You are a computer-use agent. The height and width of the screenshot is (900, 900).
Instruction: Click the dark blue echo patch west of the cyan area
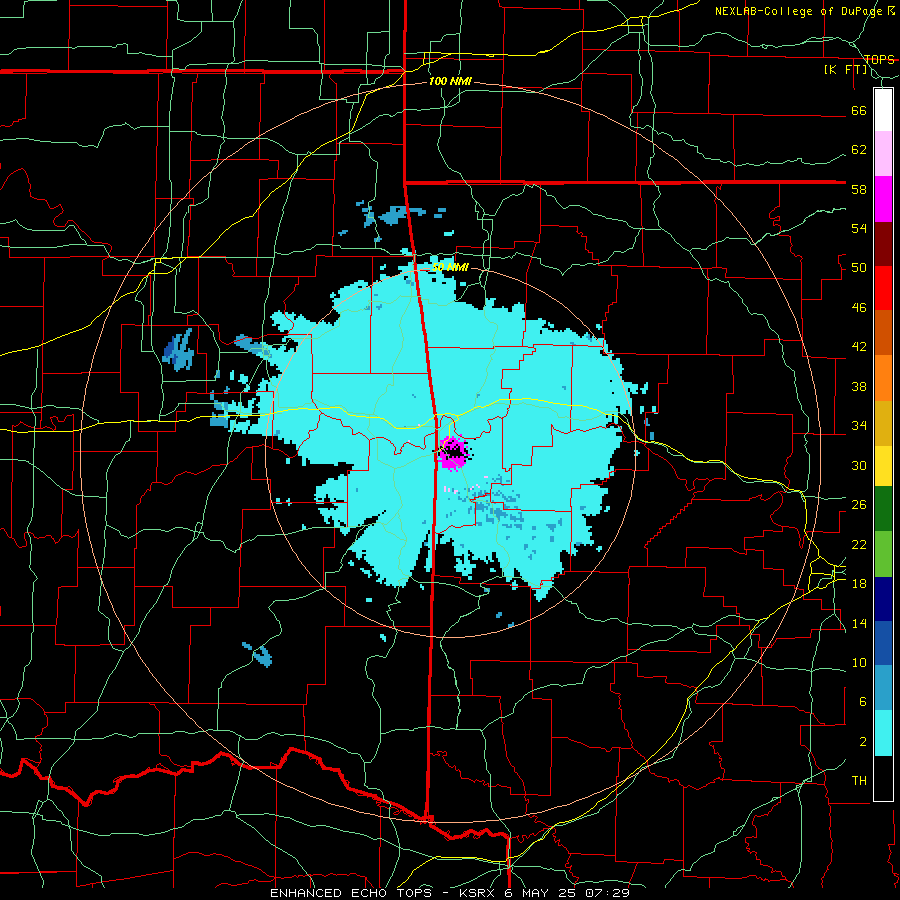pyautogui.click(x=179, y=349)
